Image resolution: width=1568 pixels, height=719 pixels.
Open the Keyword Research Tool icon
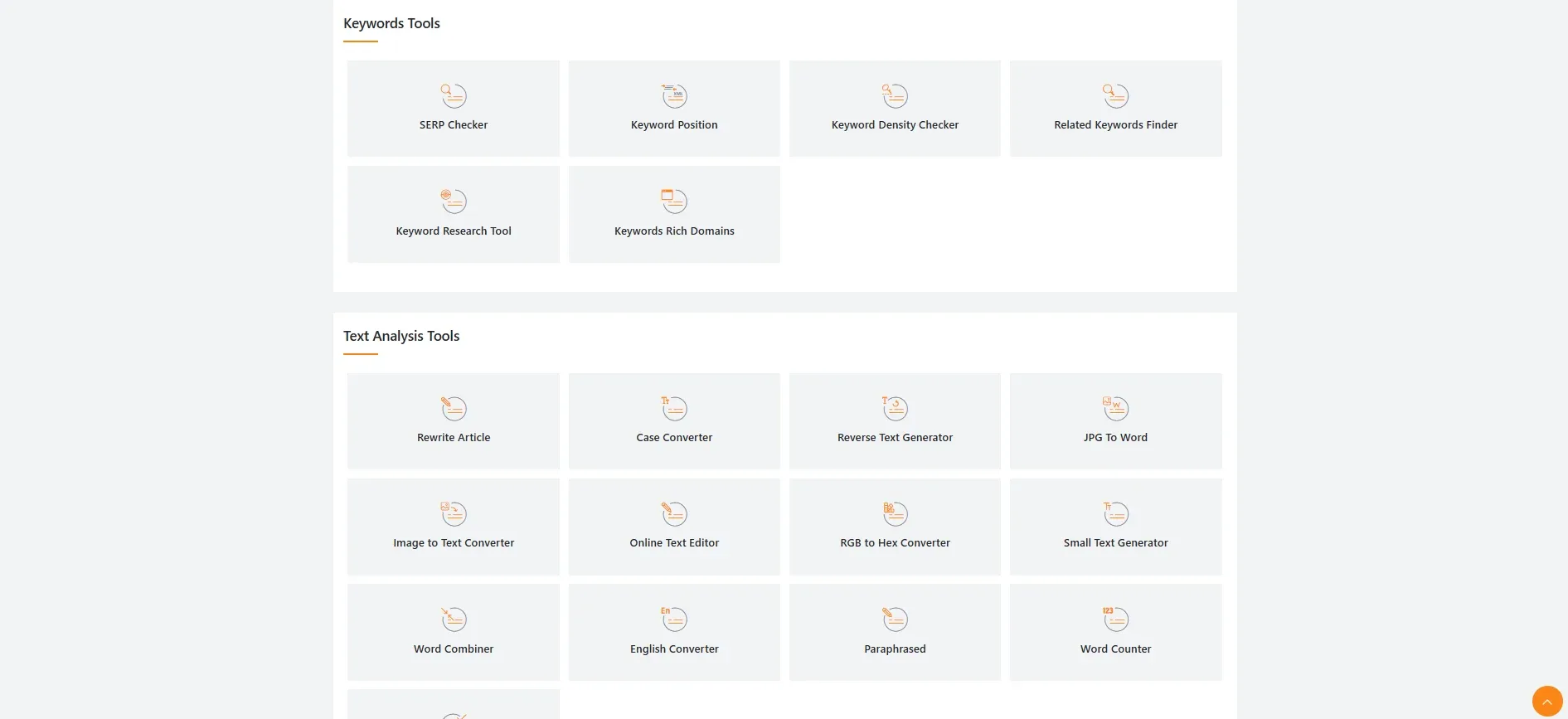coord(454,201)
